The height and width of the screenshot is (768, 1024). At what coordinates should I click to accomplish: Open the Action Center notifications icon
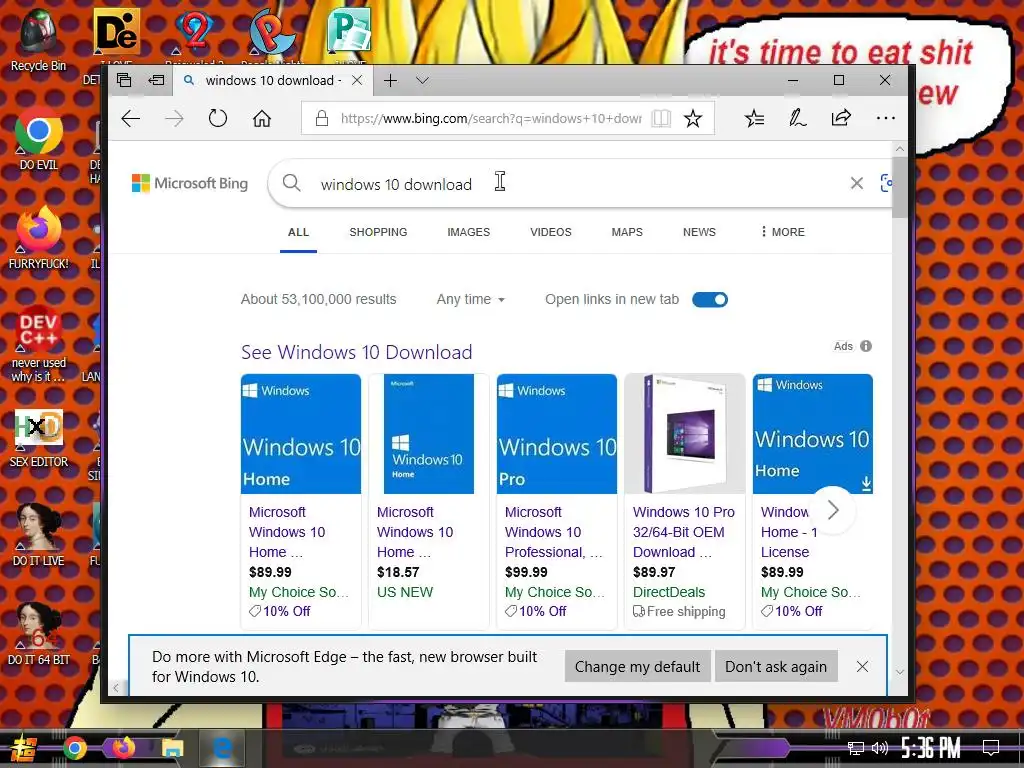(991, 748)
